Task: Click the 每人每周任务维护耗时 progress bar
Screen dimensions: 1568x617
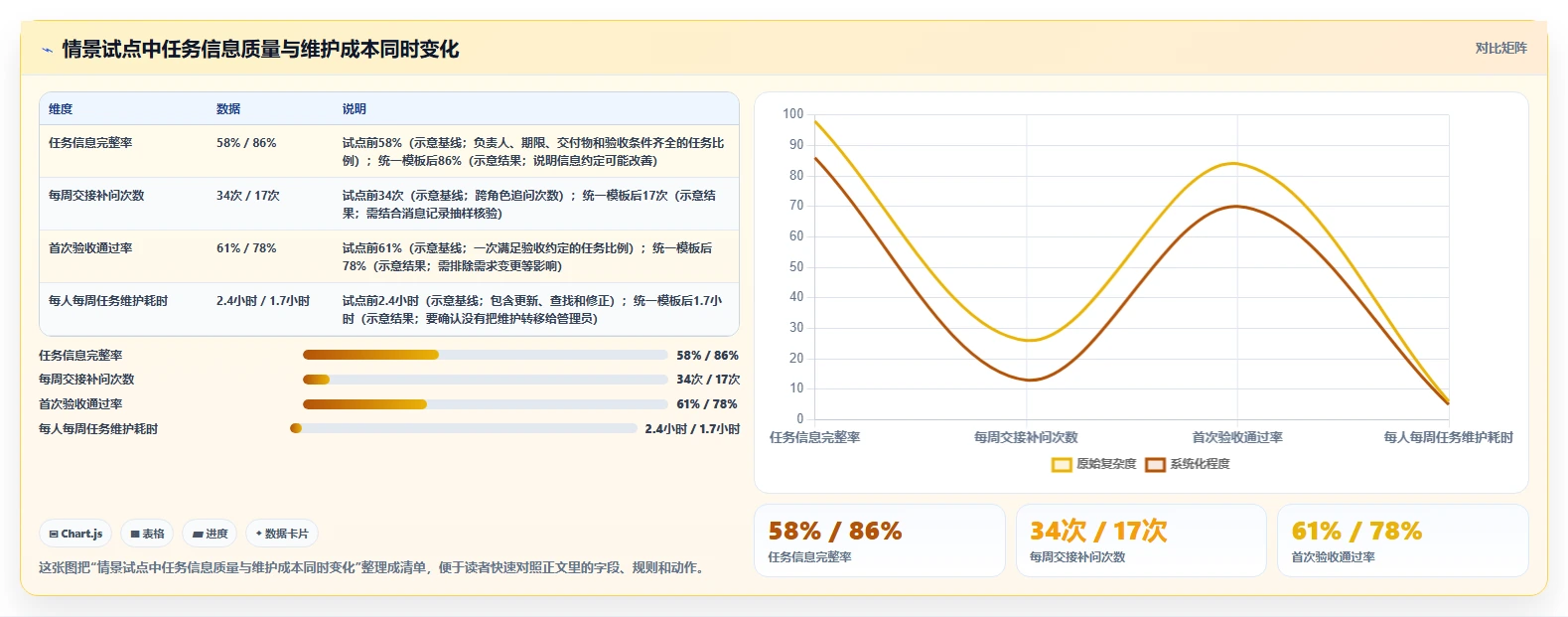Action: (463, 428)
